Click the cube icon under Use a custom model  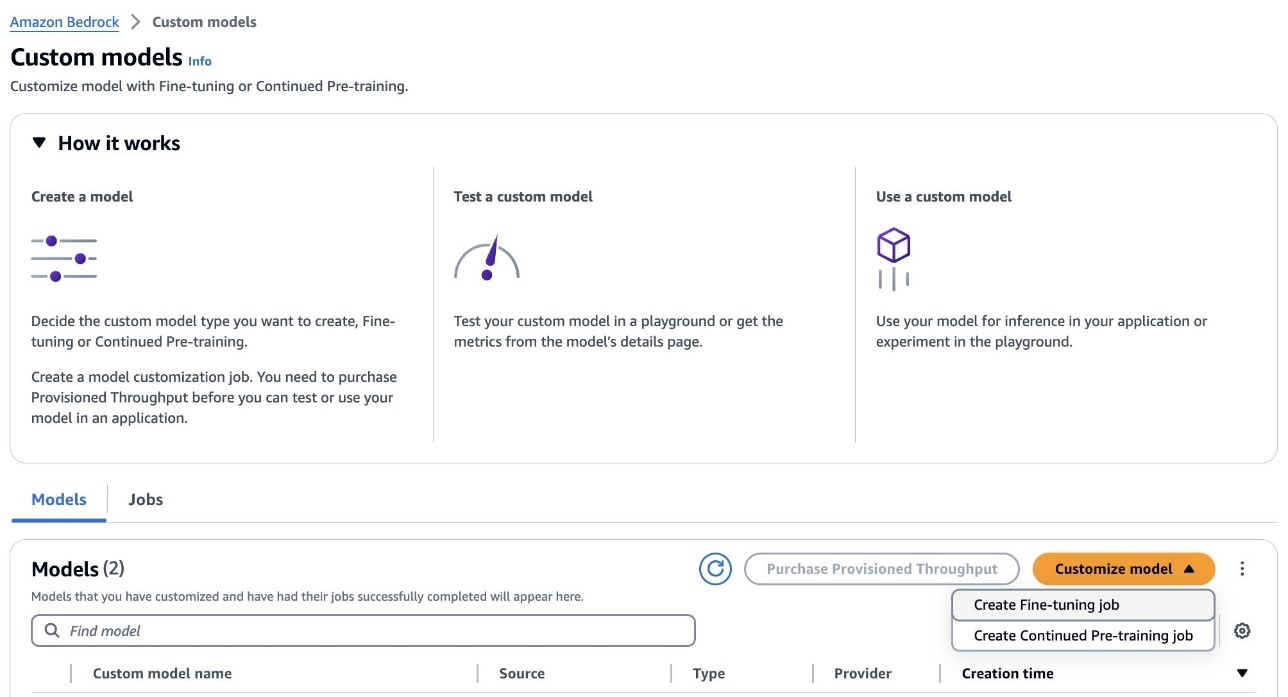tap(893, 246)
